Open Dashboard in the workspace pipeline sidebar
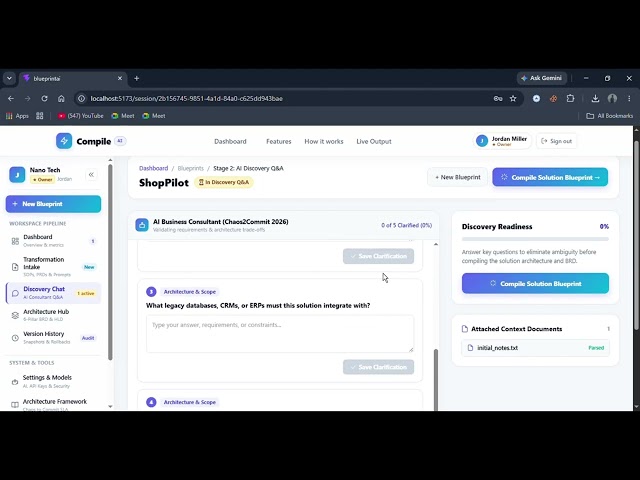 53,241
